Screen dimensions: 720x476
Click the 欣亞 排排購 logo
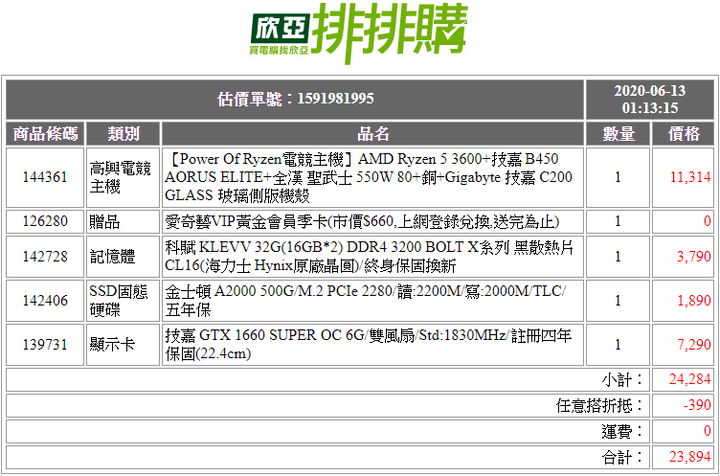360,33
